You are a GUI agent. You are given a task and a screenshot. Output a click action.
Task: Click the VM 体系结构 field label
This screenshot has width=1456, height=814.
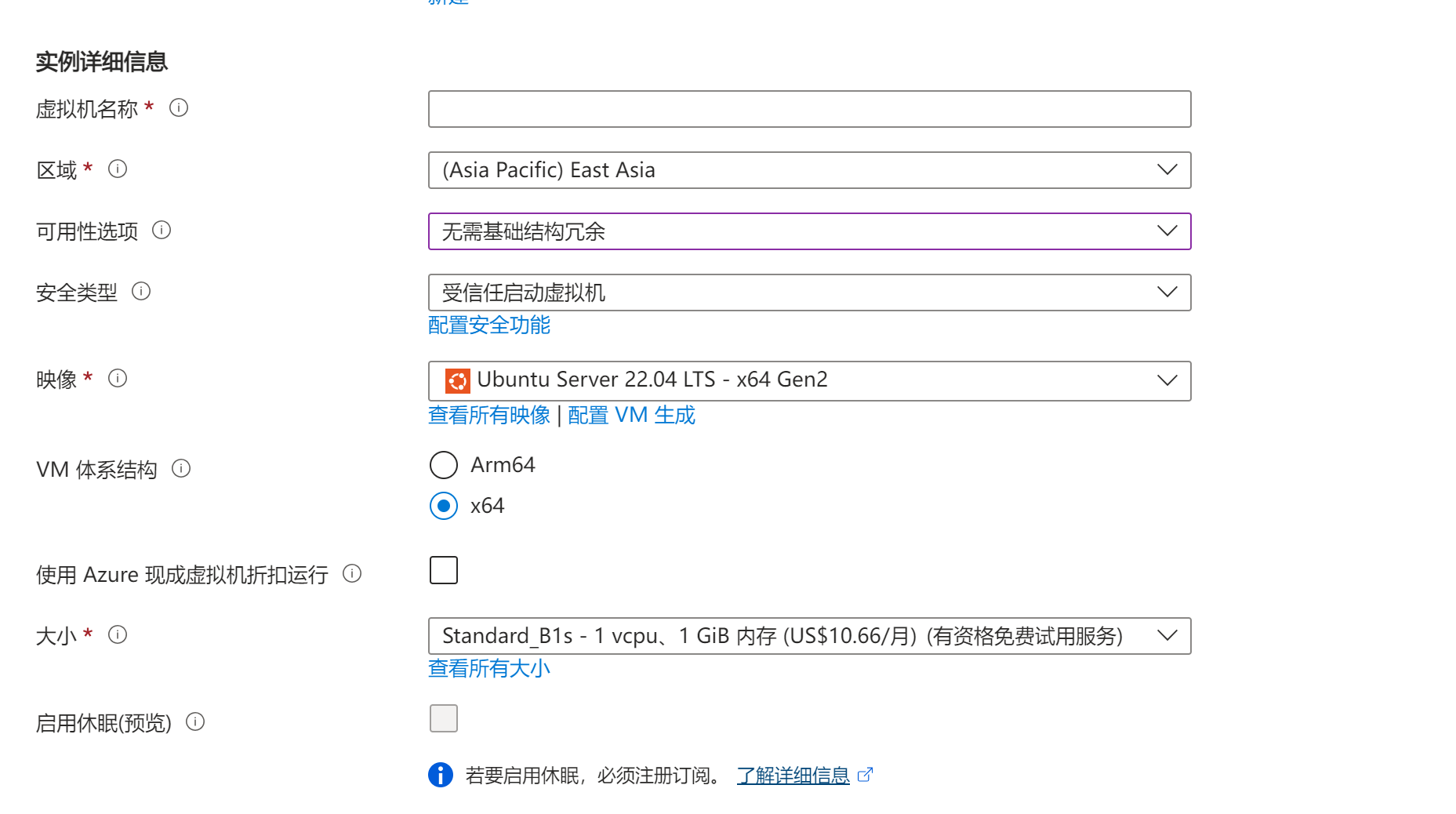pyautogui.click(x=96, y=470)
